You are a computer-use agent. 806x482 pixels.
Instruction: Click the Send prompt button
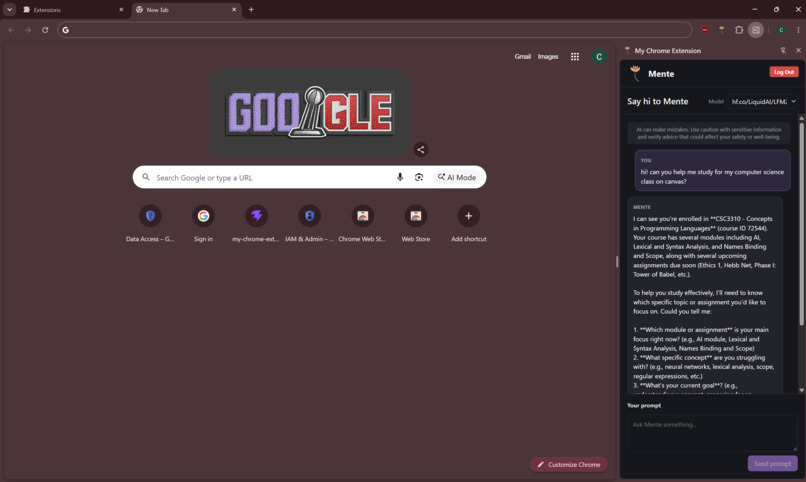coord(773,464)
